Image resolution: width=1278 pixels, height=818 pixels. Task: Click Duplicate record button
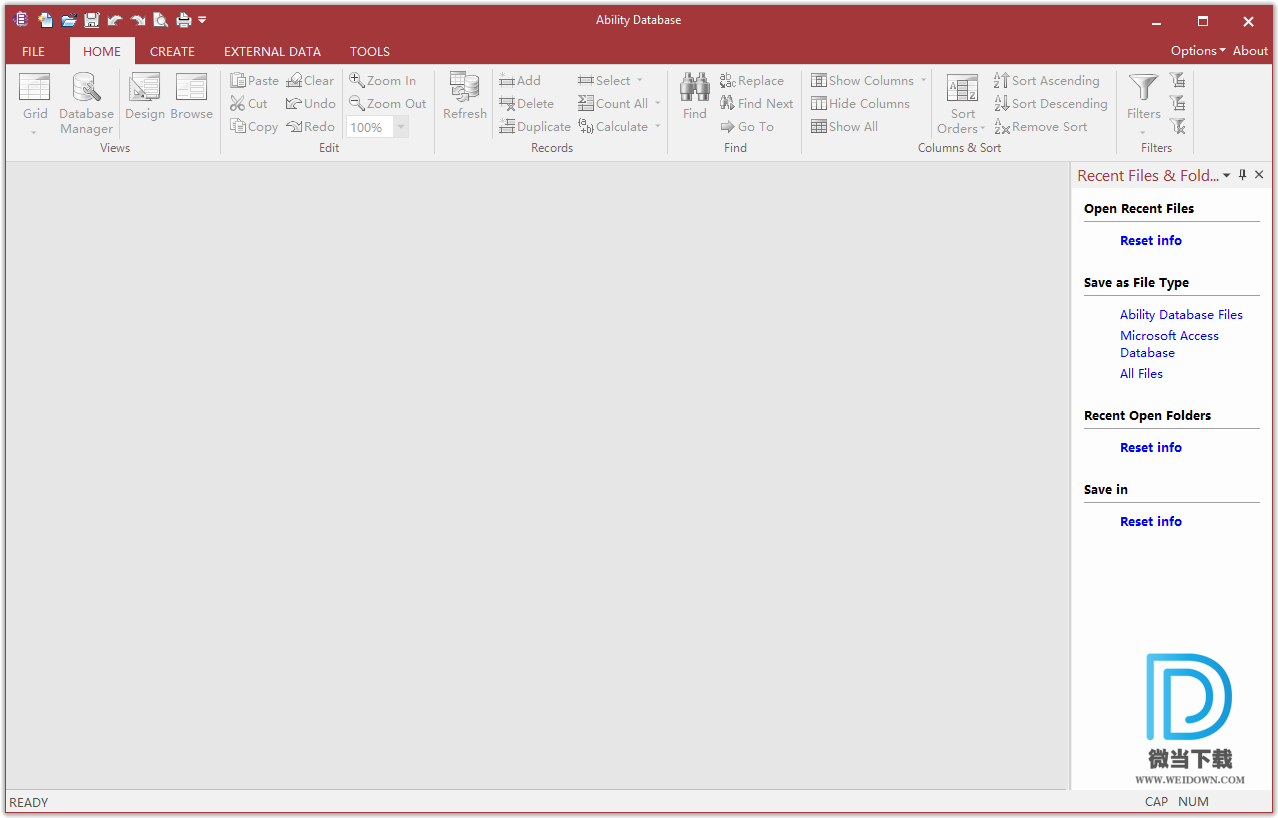(535, 127)
